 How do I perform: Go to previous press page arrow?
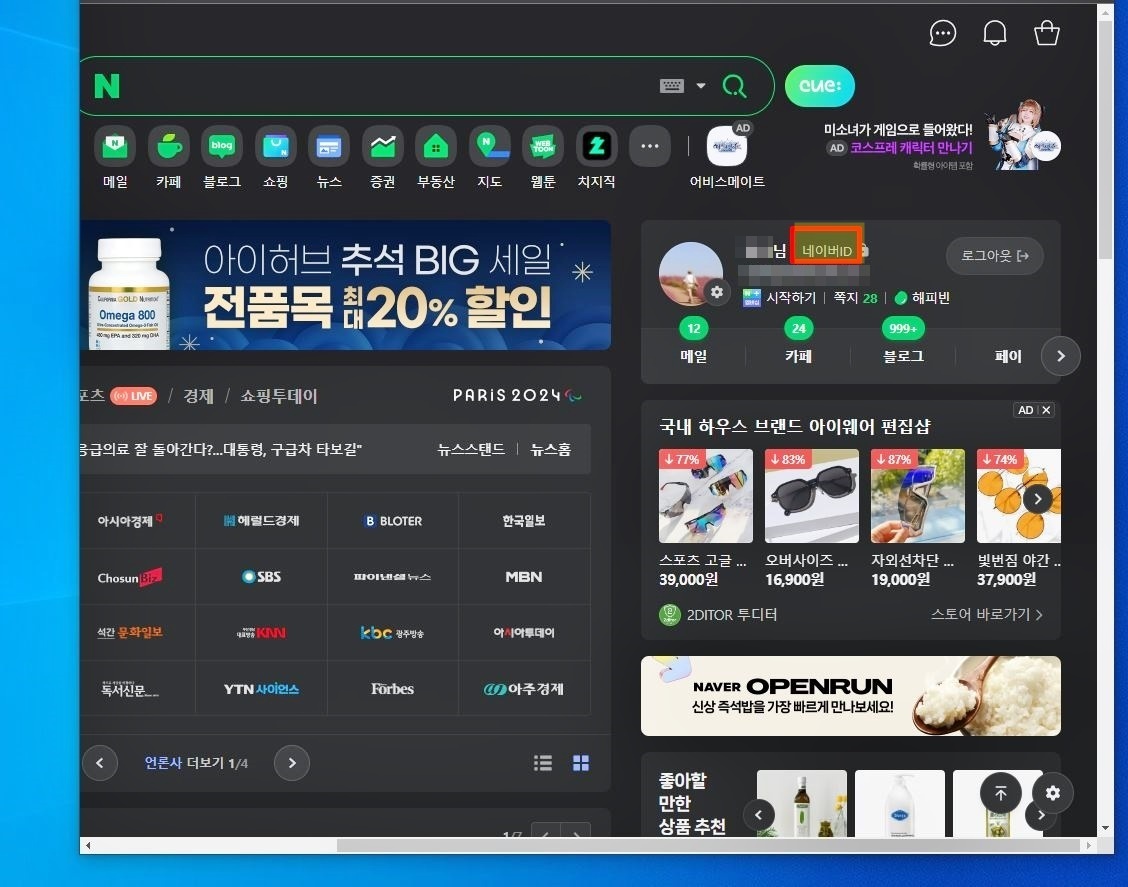click(100, 763)
